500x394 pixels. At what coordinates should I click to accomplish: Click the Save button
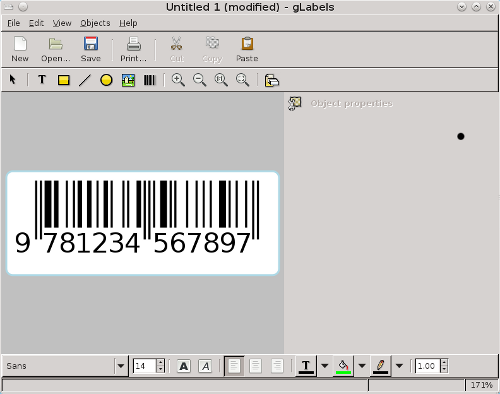click(x=91, y=49)
